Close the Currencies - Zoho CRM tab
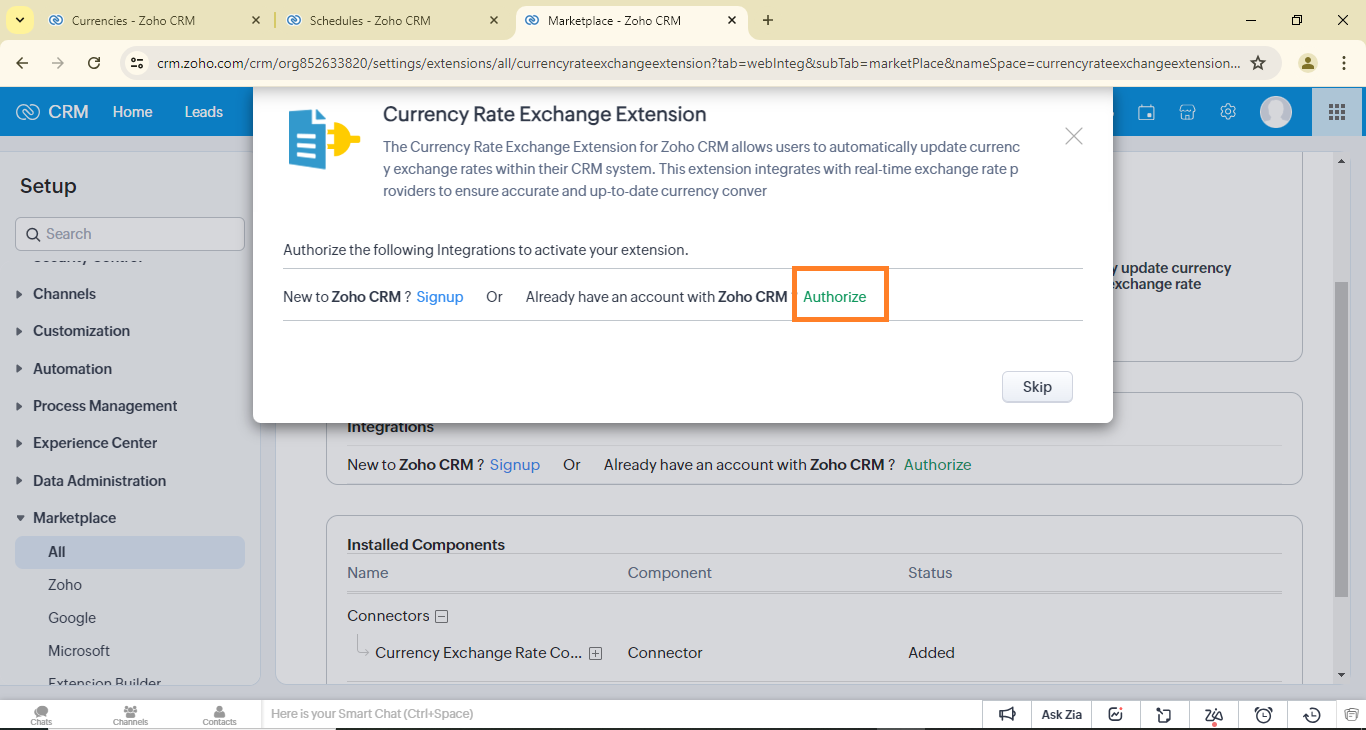 tap(256, 20)
